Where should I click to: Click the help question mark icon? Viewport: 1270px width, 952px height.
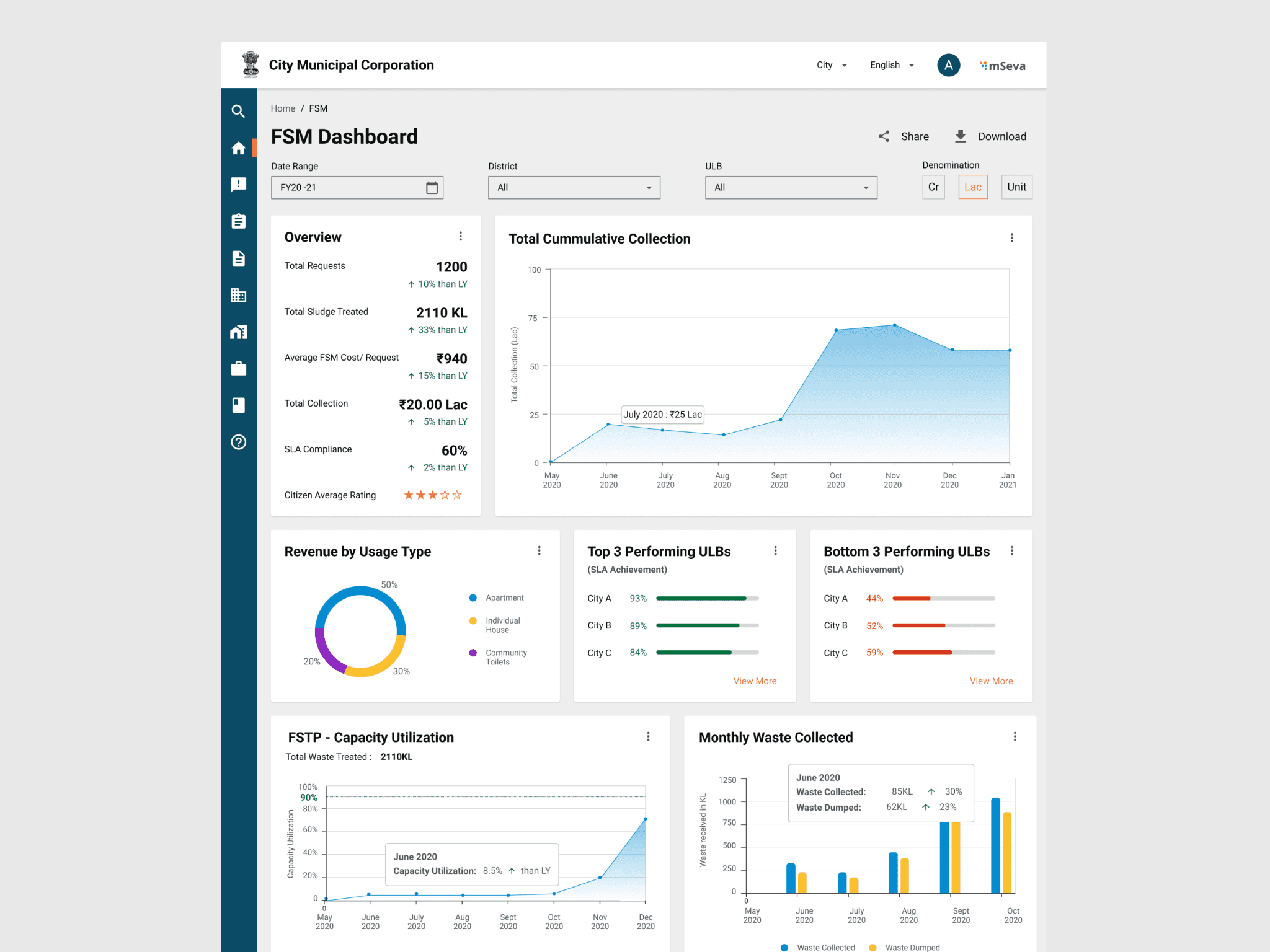(238, 442)
